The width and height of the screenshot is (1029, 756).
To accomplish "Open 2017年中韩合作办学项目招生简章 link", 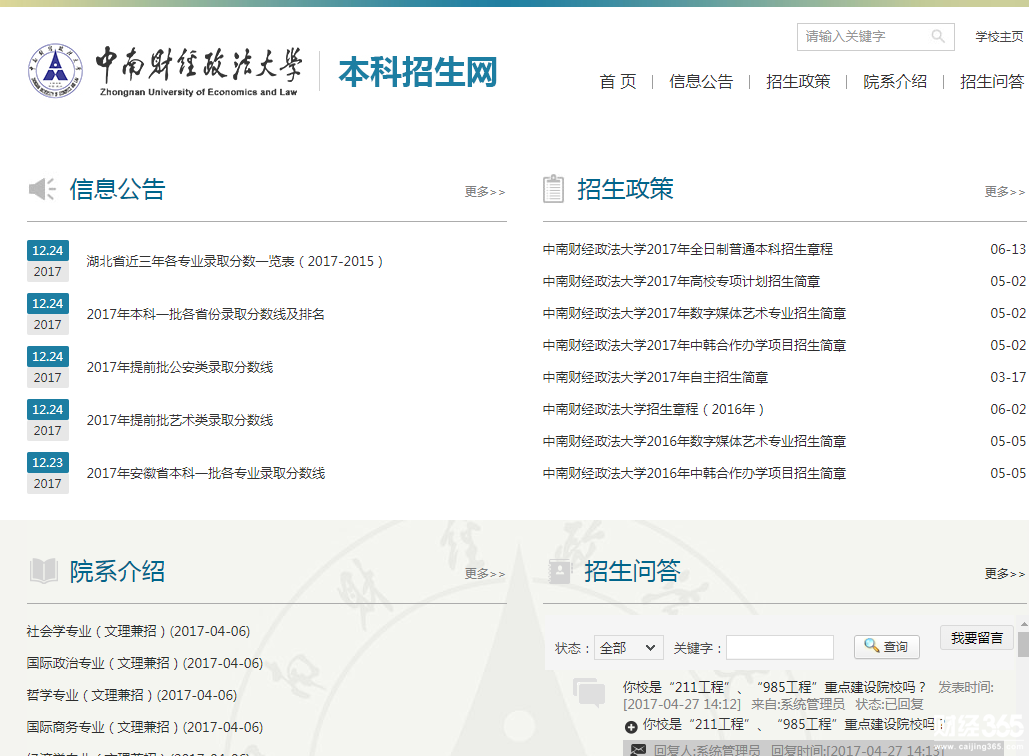I will pyautogui.click(x=694, y=345).
